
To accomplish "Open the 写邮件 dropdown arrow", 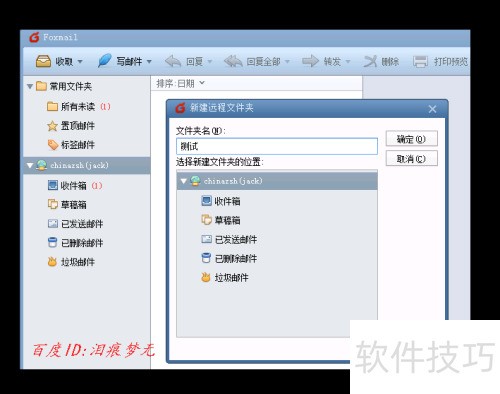I will (x=149, y=62).
